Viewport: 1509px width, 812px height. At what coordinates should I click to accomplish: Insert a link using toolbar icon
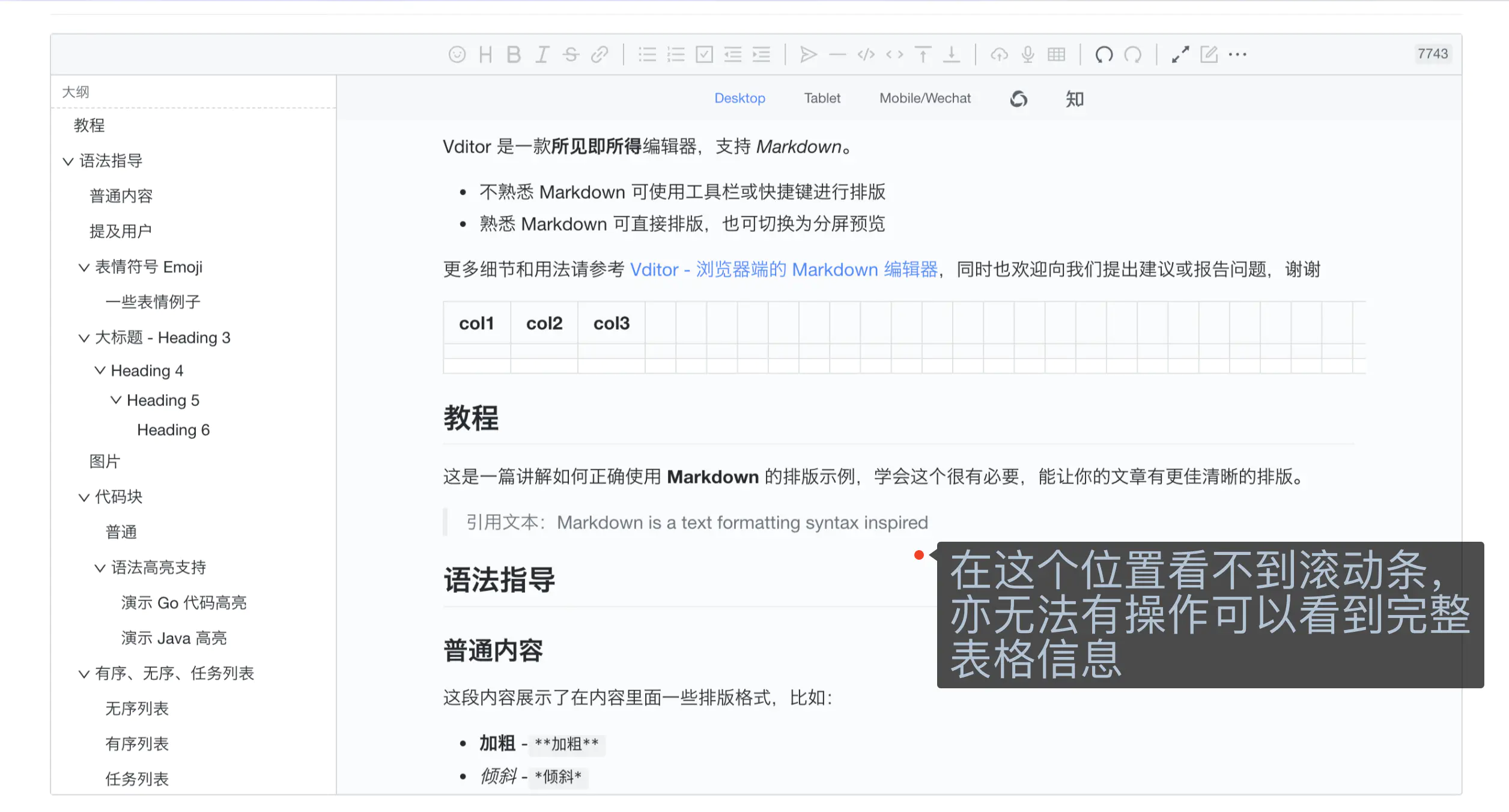coord(600,55)
